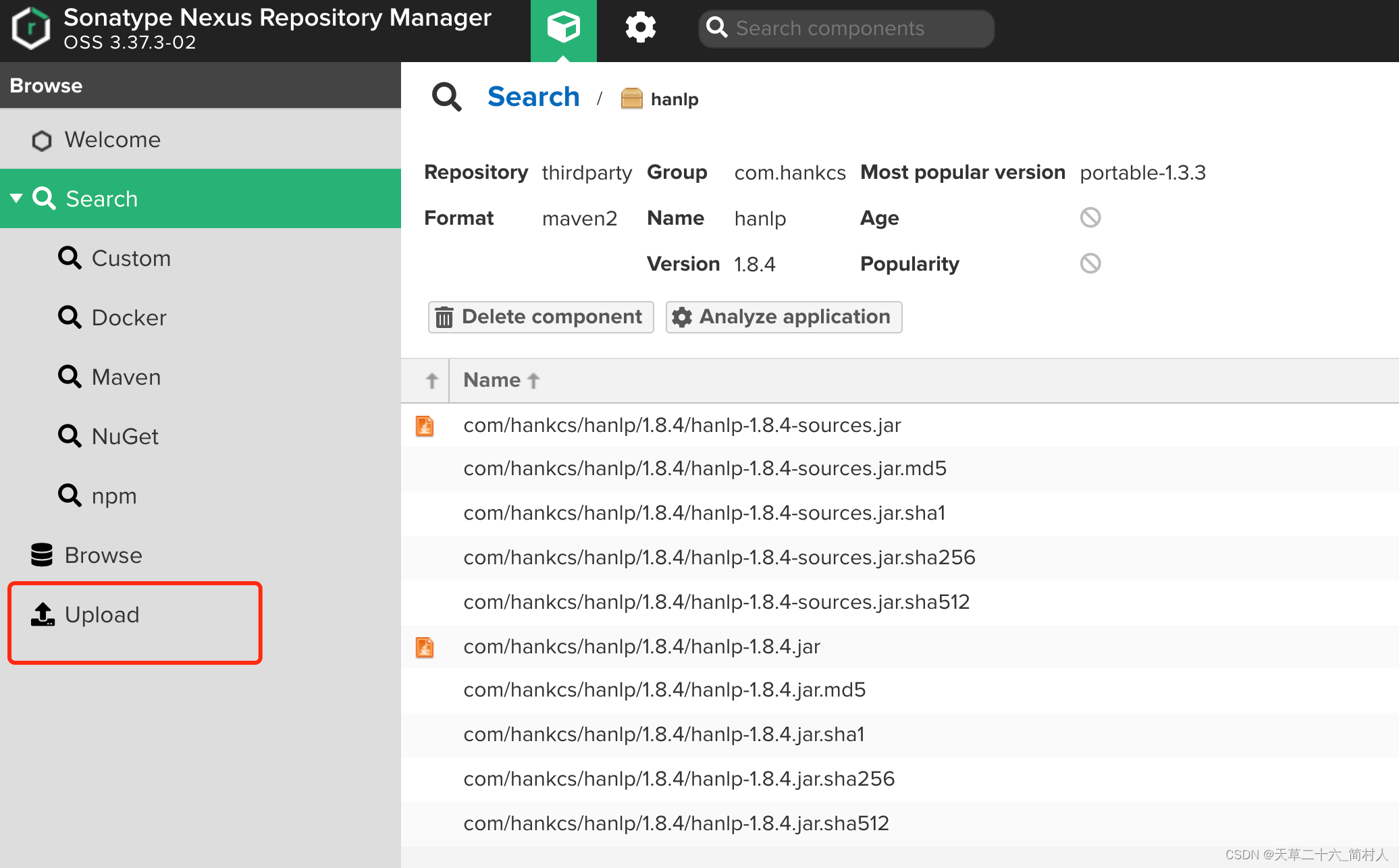Click the Search node magnifier icon

(45, 198)
